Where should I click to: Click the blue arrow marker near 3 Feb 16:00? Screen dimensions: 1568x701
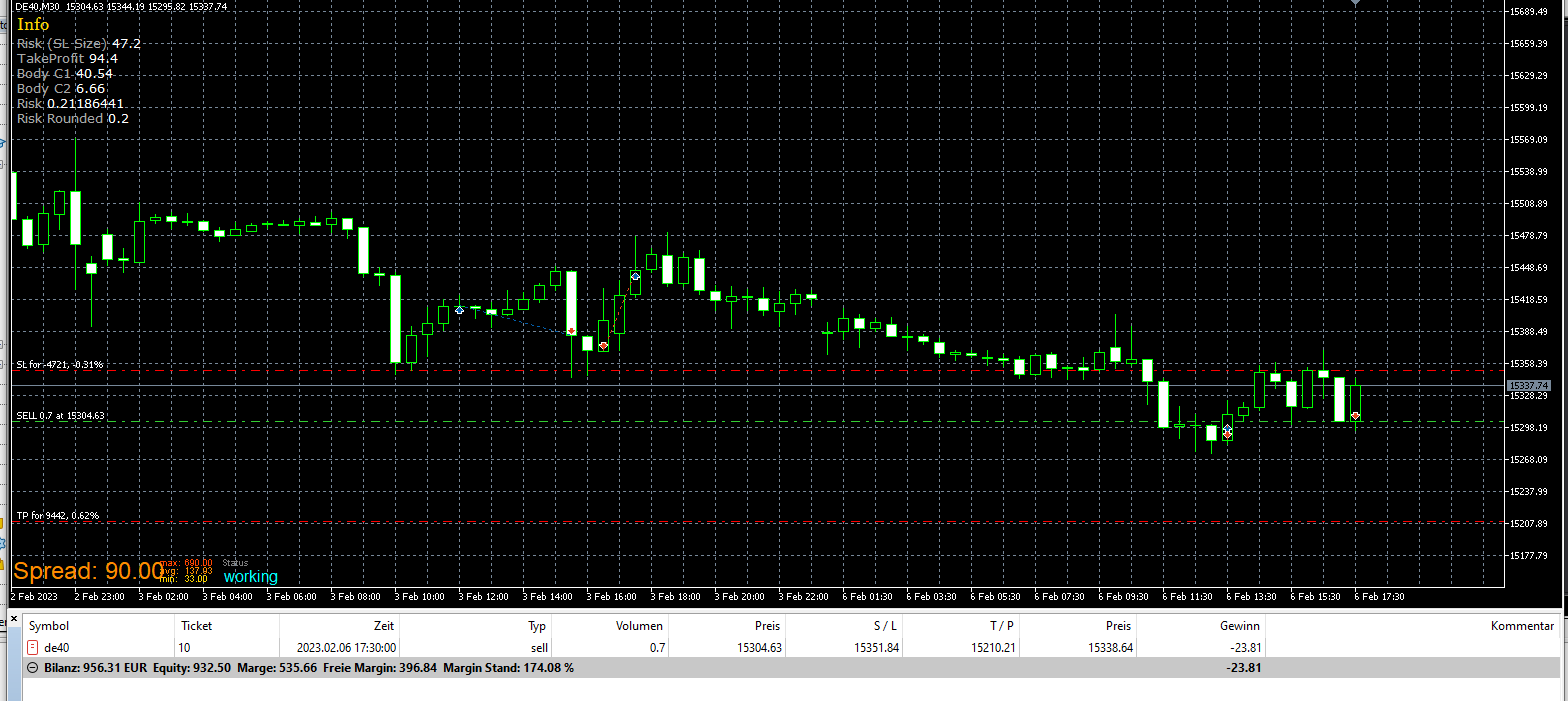(x=635, y=275)
